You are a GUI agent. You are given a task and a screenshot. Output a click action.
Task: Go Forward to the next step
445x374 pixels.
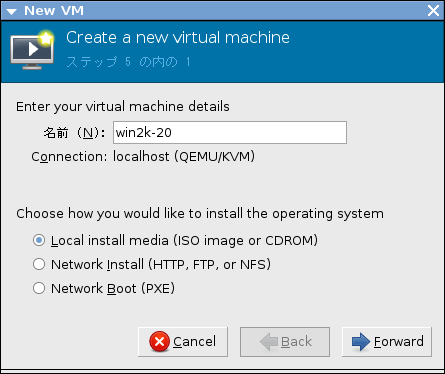point(387,342)
